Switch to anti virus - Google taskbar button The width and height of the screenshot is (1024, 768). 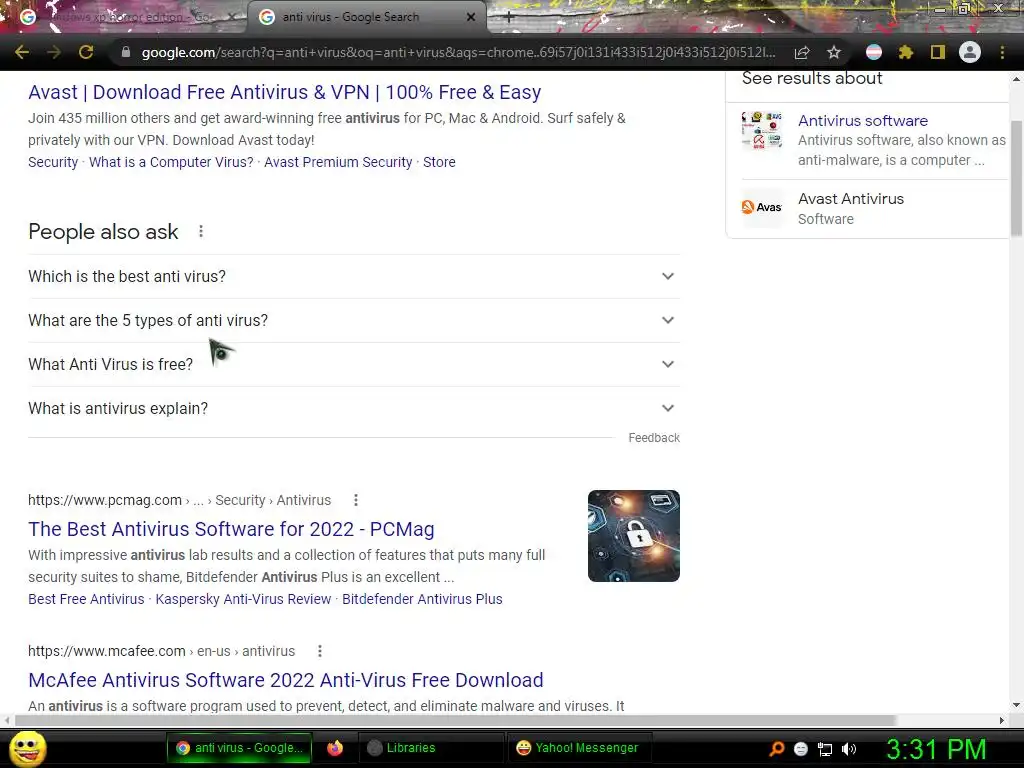point(240,748)
